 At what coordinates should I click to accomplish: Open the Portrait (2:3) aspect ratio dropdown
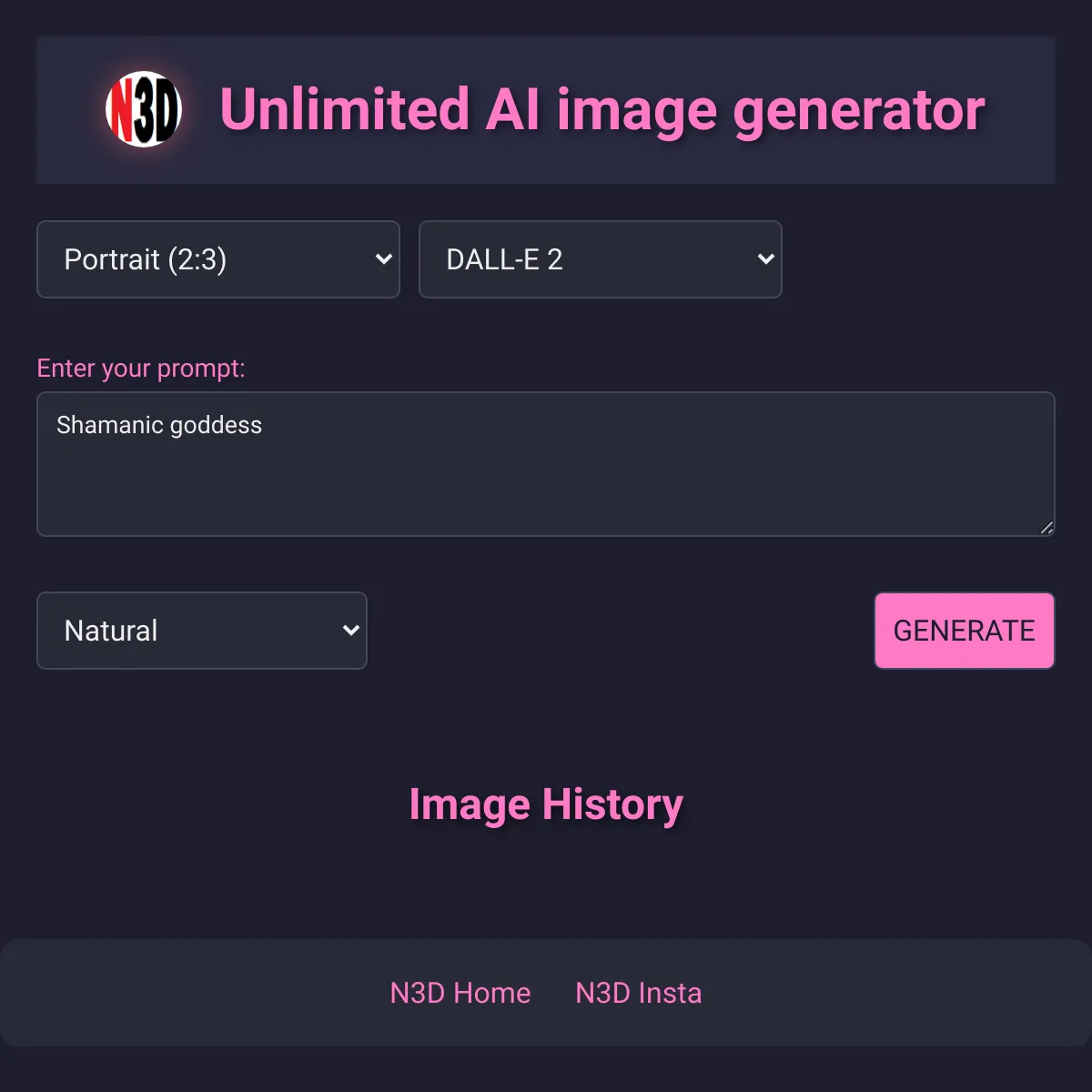[218, 259]
